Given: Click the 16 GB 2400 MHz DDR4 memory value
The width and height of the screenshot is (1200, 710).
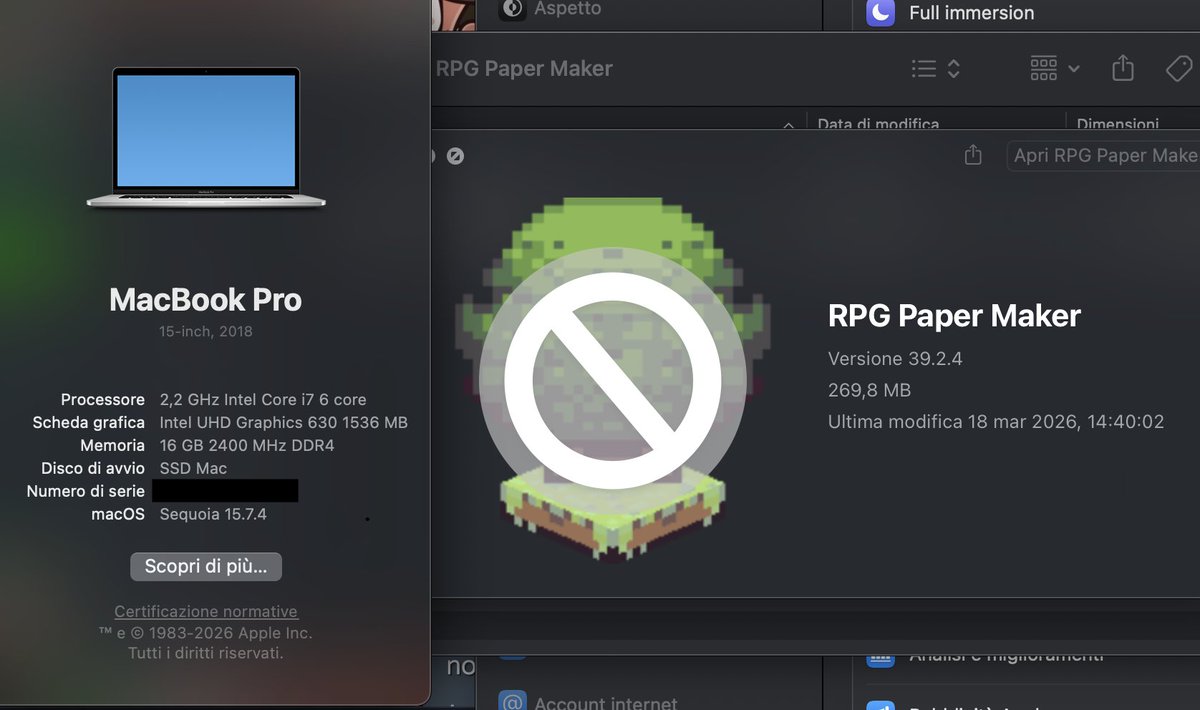Looking at the screenshot, I should (x=247, y=445).
